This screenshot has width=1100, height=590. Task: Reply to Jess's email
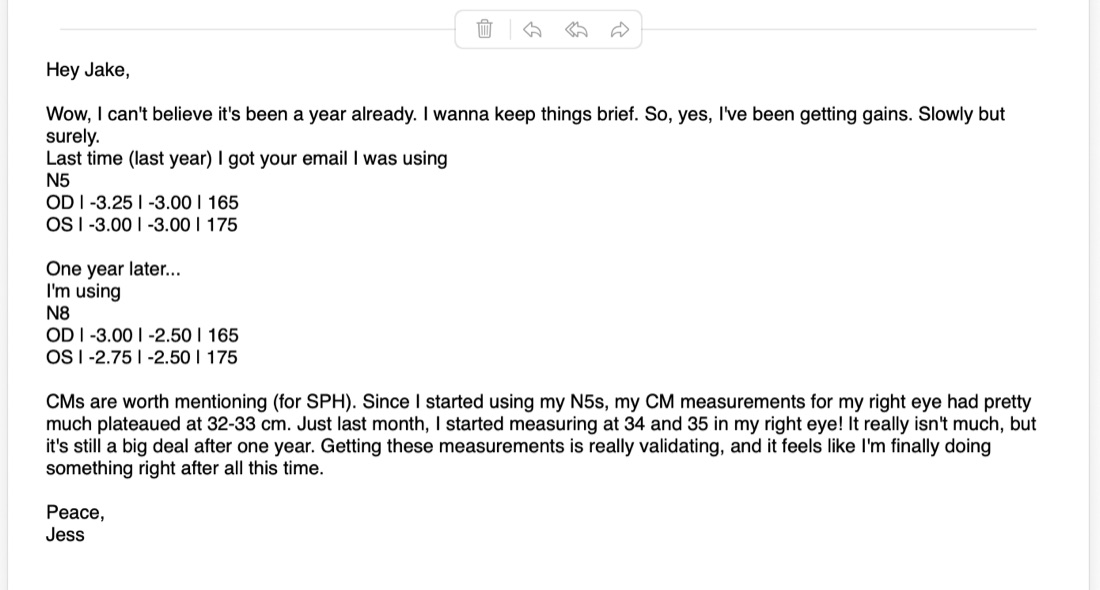coord(532,29)
